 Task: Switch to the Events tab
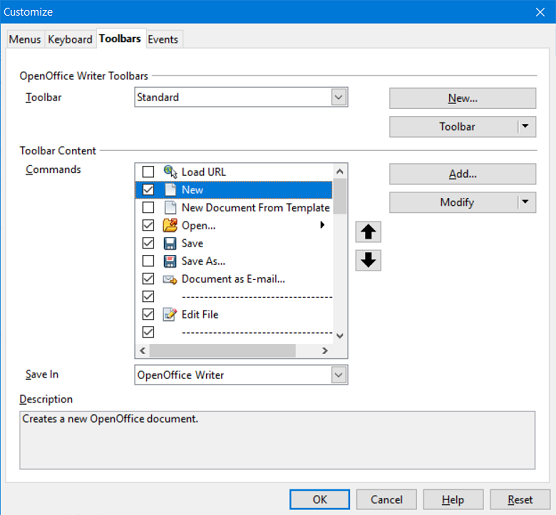163,39
